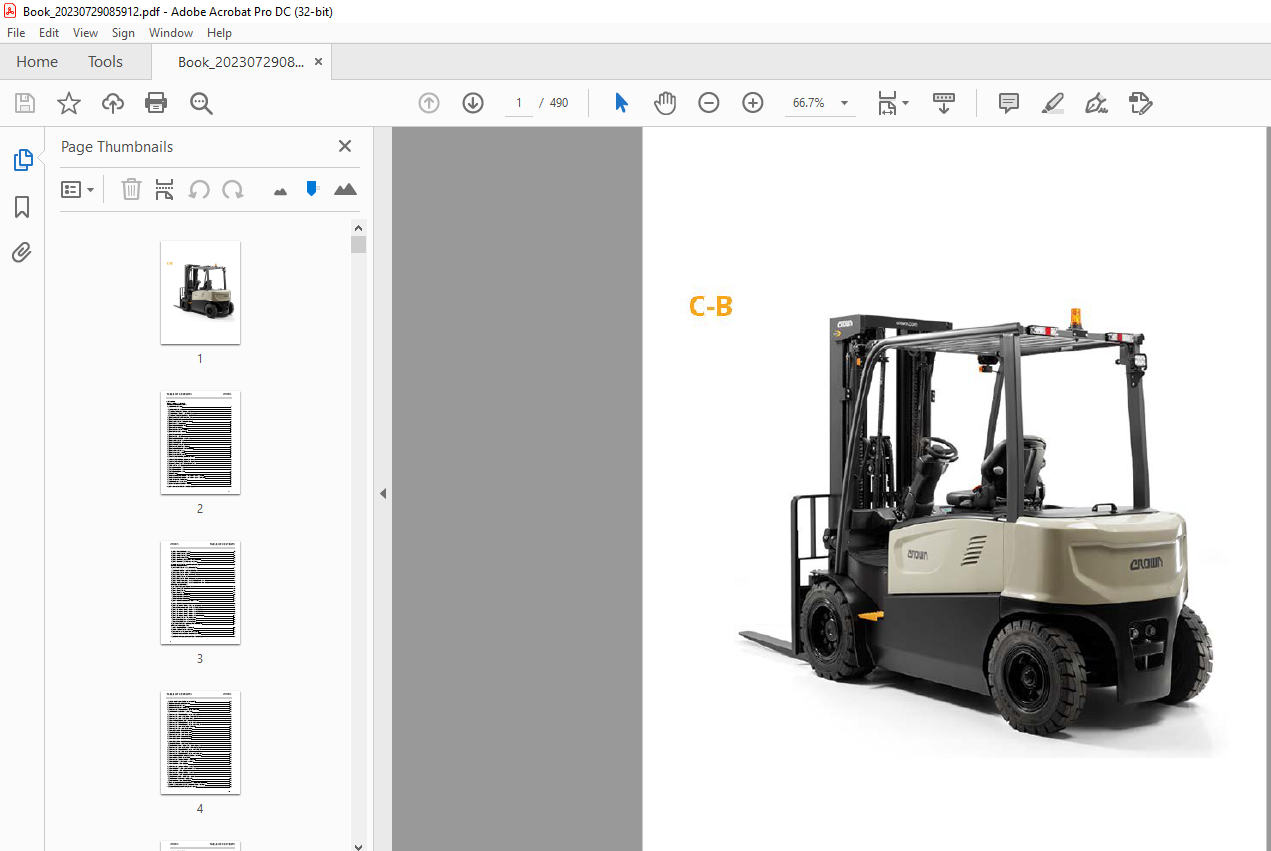Select the Book_2023072908 document tab
Image resolution: width=1271 pixels, height=851 pixels.
point(241,62)
